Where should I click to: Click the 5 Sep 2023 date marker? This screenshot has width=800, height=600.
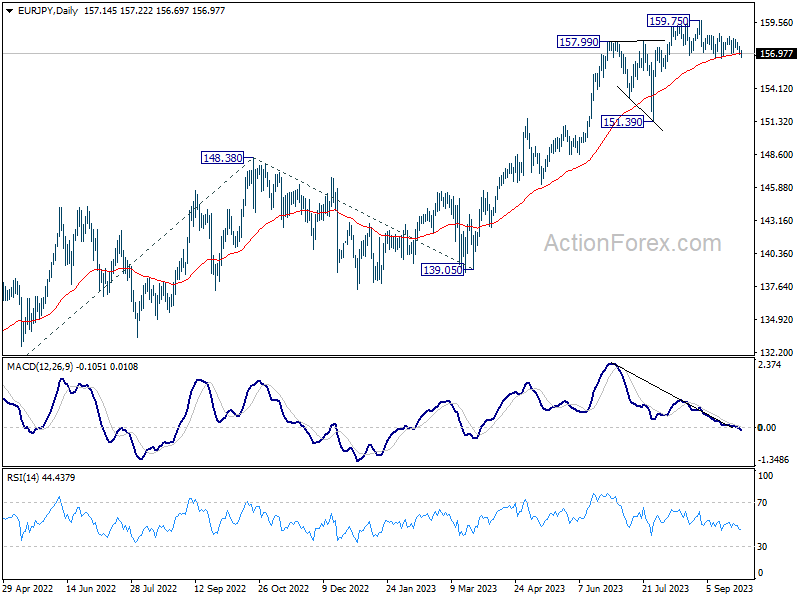click(x=730, y=588)
